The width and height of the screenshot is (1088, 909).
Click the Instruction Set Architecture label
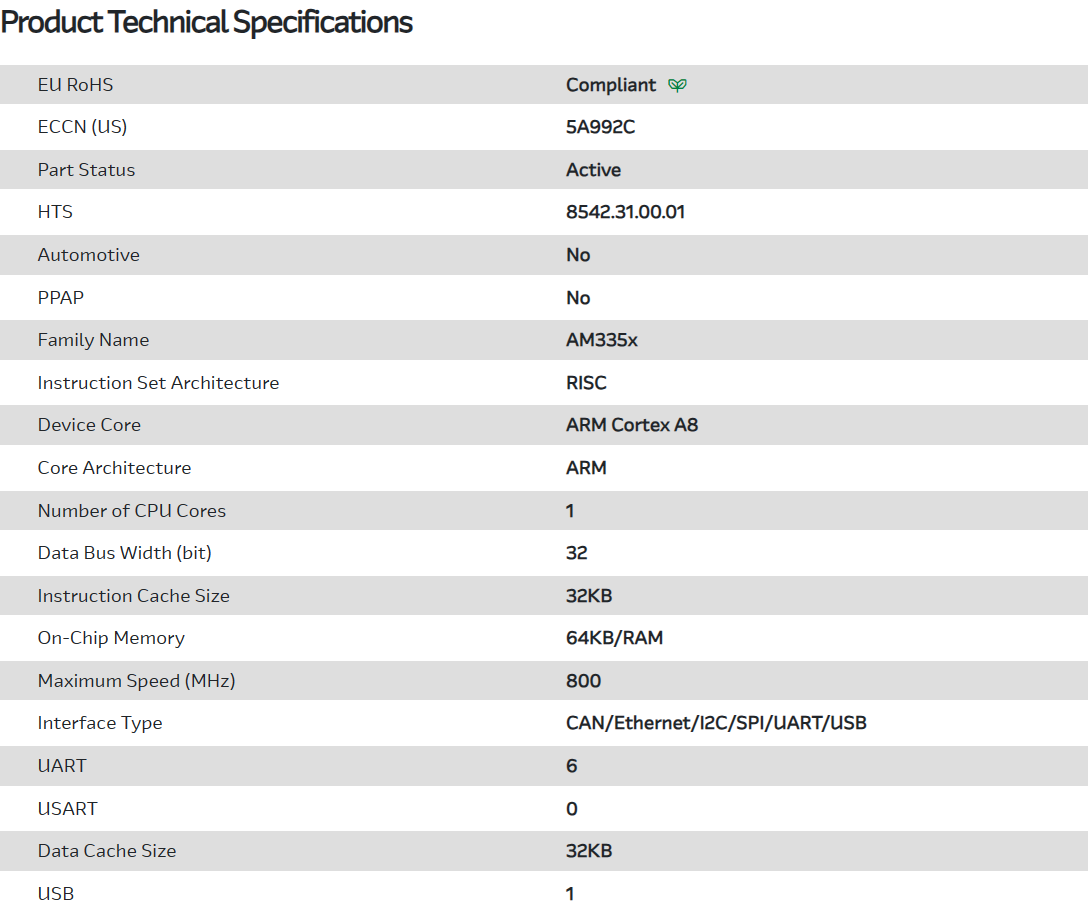(158, 383)
